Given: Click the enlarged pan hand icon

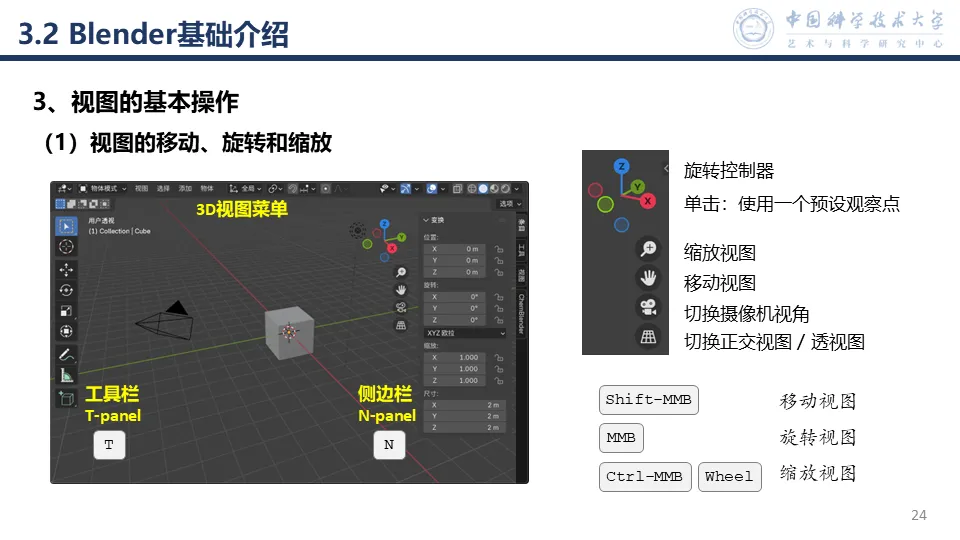Looking at the screenshot, I should 648,278.
